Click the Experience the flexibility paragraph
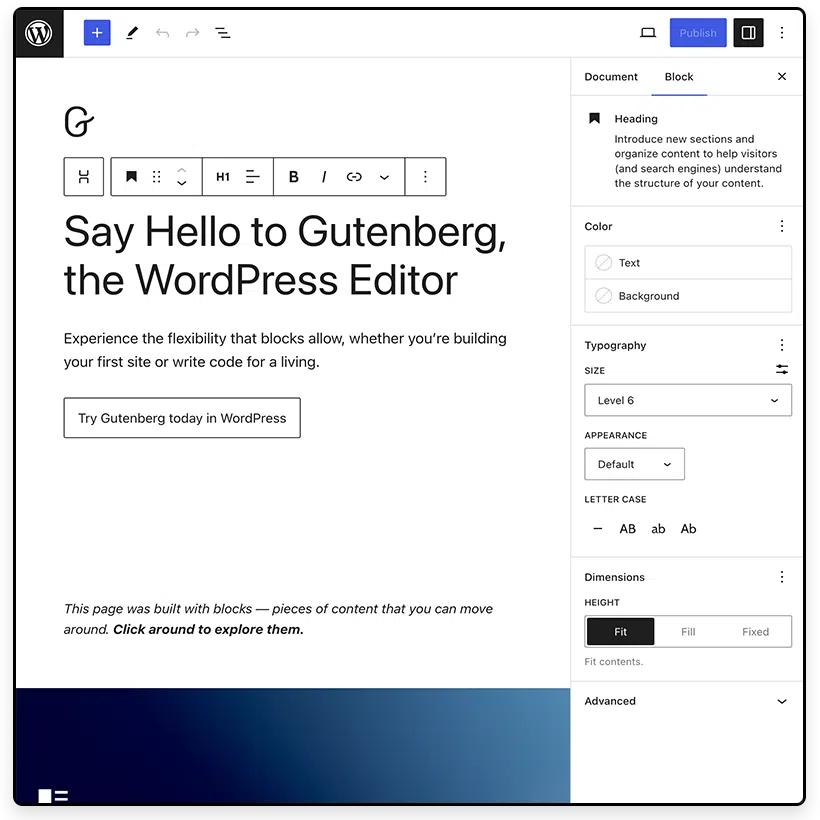The height and width of the screenshot is (820, 820). click(x=285, y=350)
